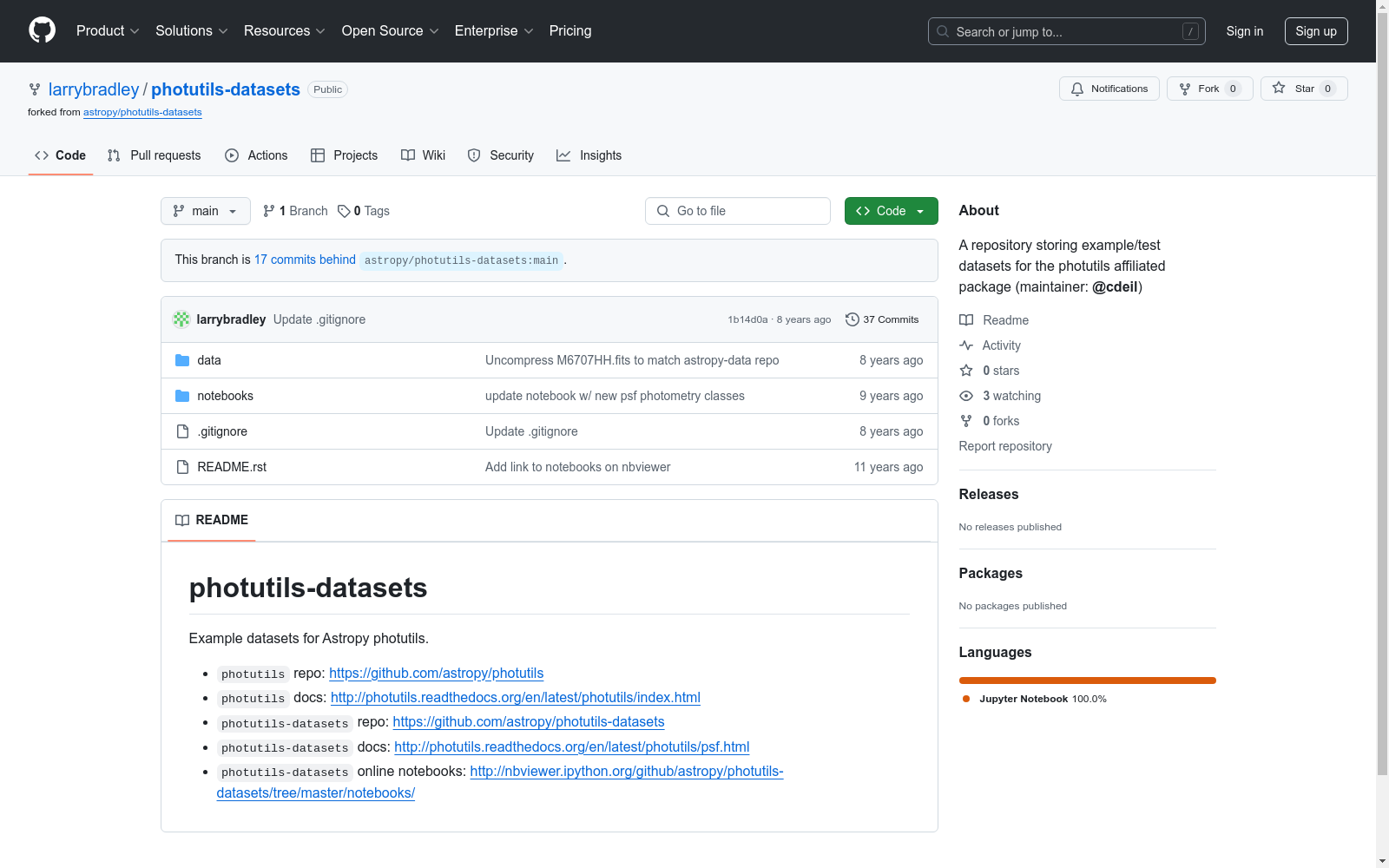Click the @cdeil maintainer mention
This screenshot has width=1389, height=868.
coord(1115,286)
